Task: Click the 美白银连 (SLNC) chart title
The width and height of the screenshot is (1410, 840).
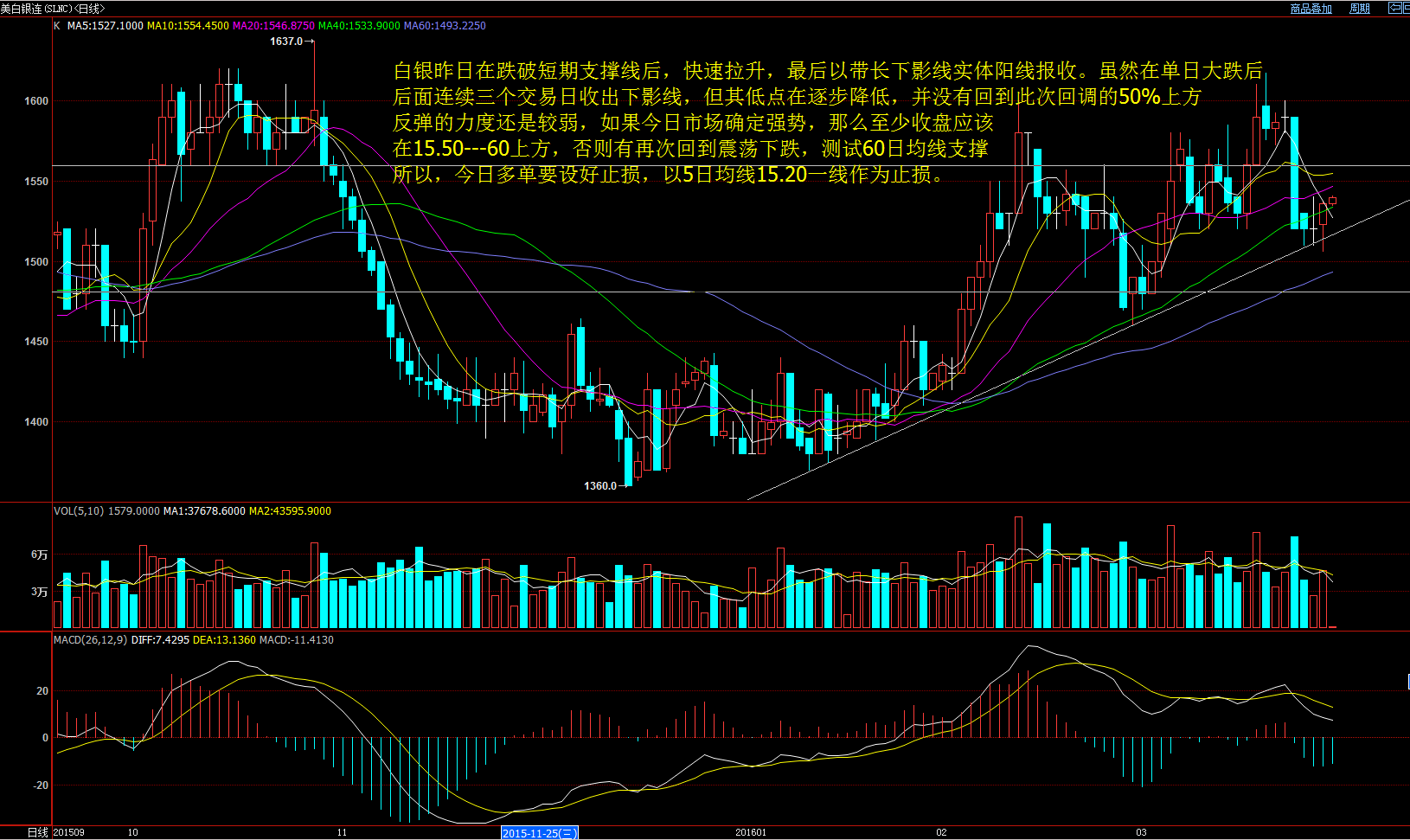Action: pyautogui.click(x=52, y=9)
